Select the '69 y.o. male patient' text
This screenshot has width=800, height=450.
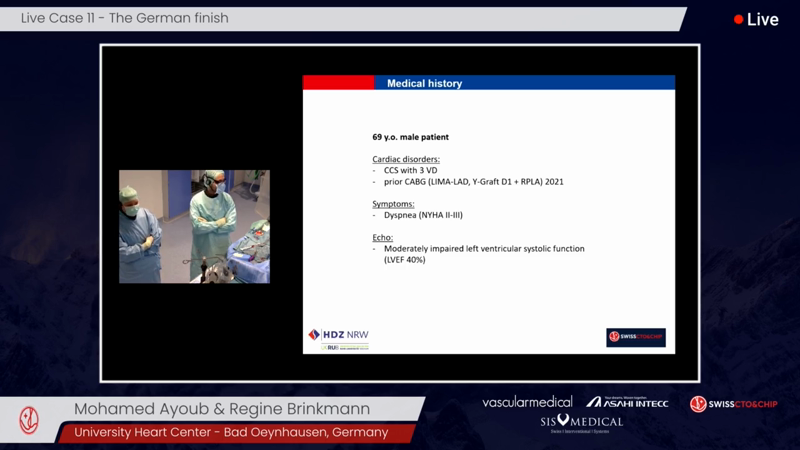410,136
